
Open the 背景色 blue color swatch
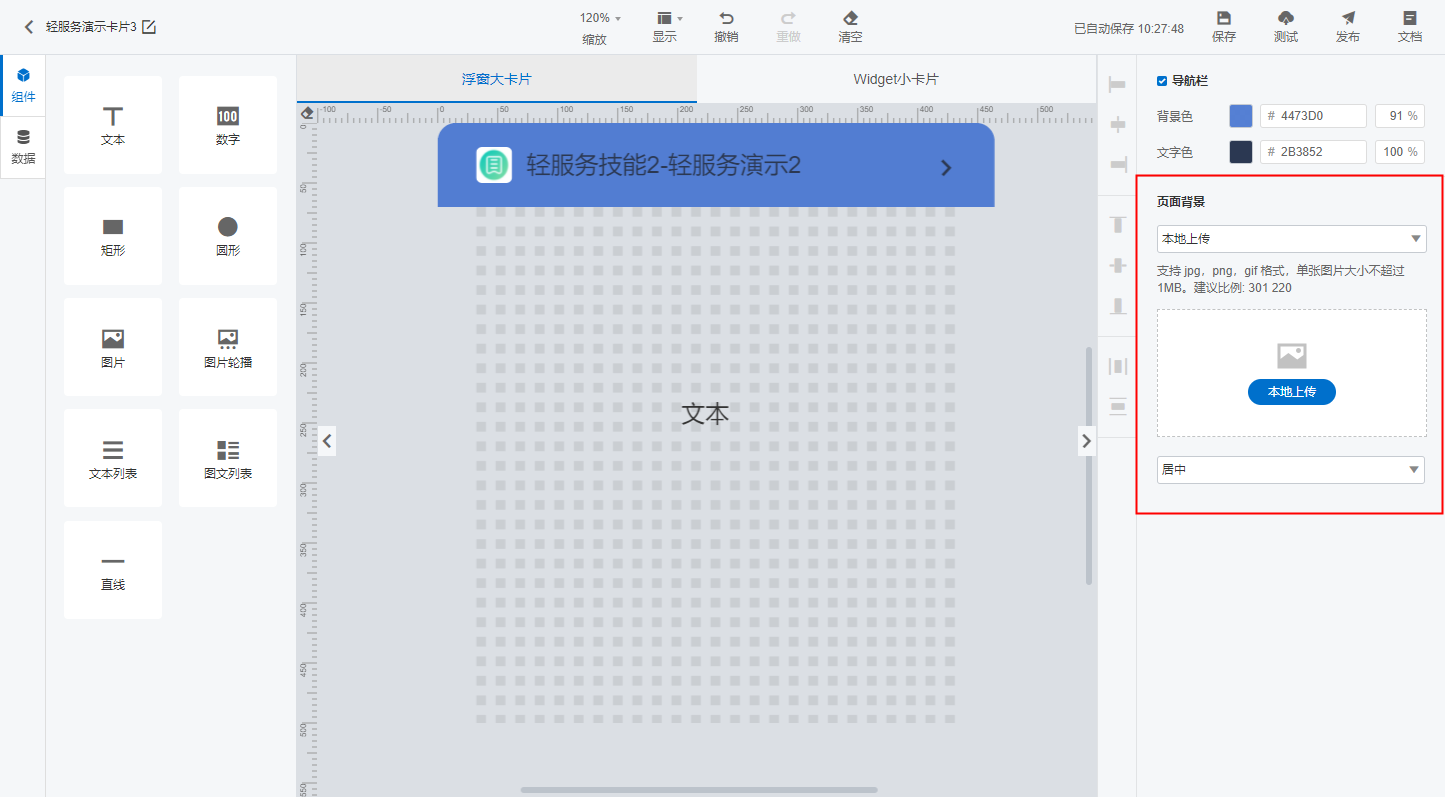tap(1240, 116)
